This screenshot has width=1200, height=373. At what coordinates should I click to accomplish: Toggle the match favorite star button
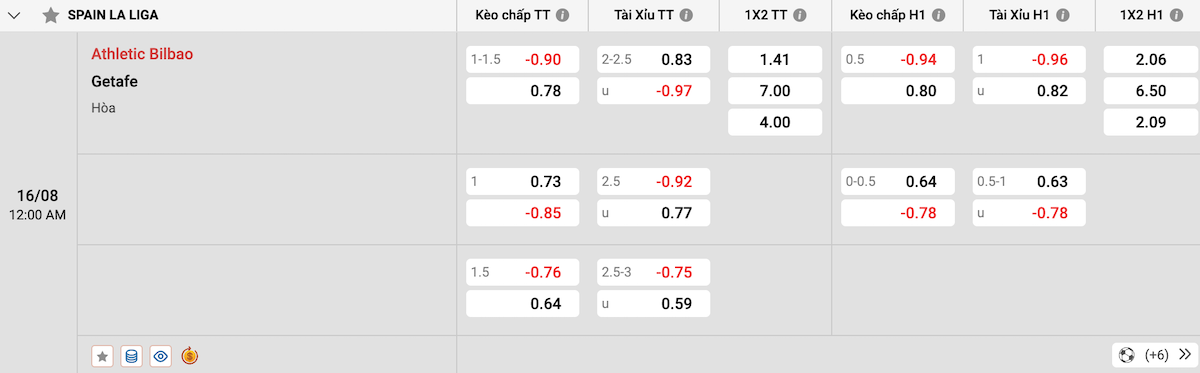102,355
